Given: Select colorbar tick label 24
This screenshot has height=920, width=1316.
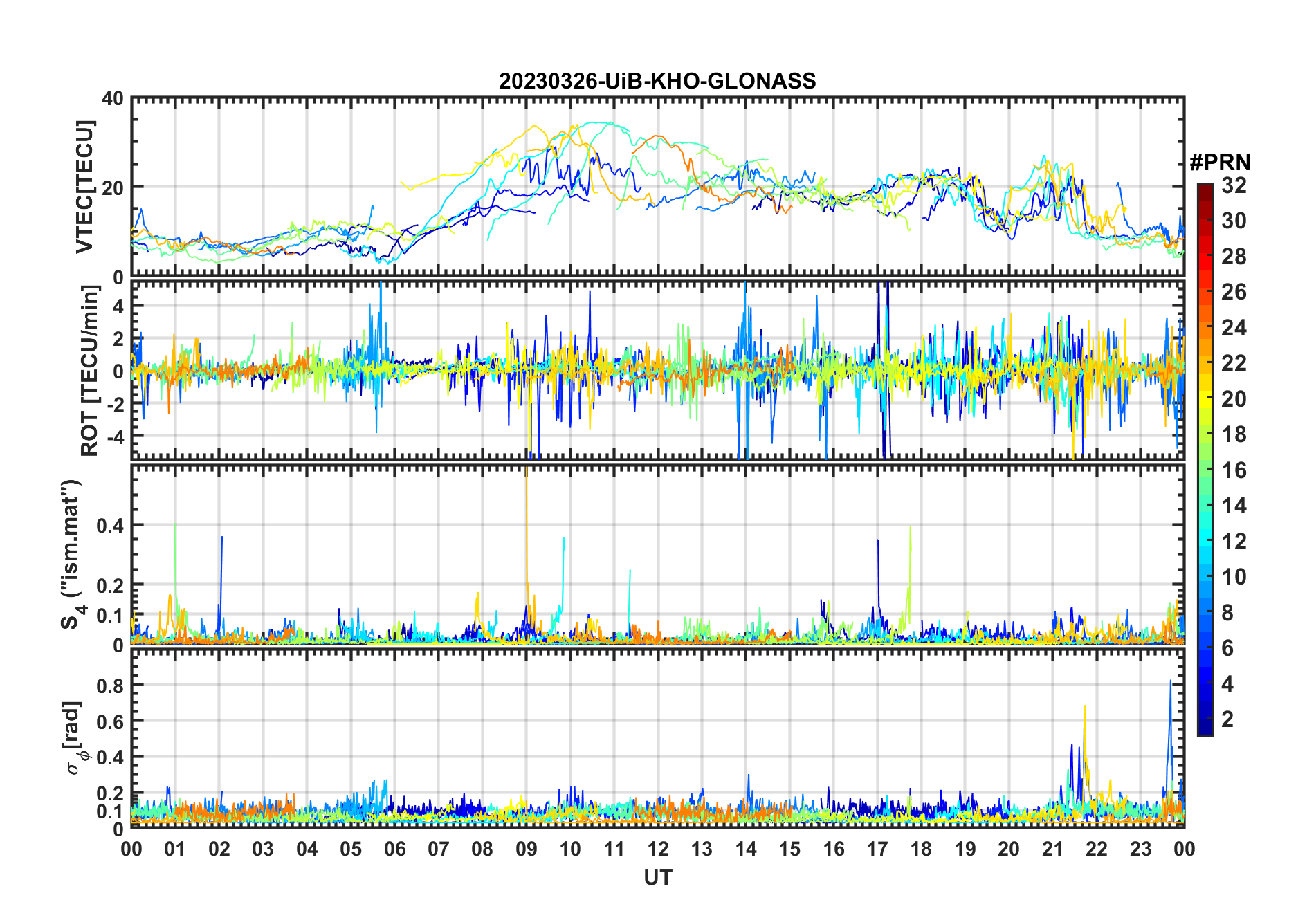Looking at the screenshot, I should 1234,327.
